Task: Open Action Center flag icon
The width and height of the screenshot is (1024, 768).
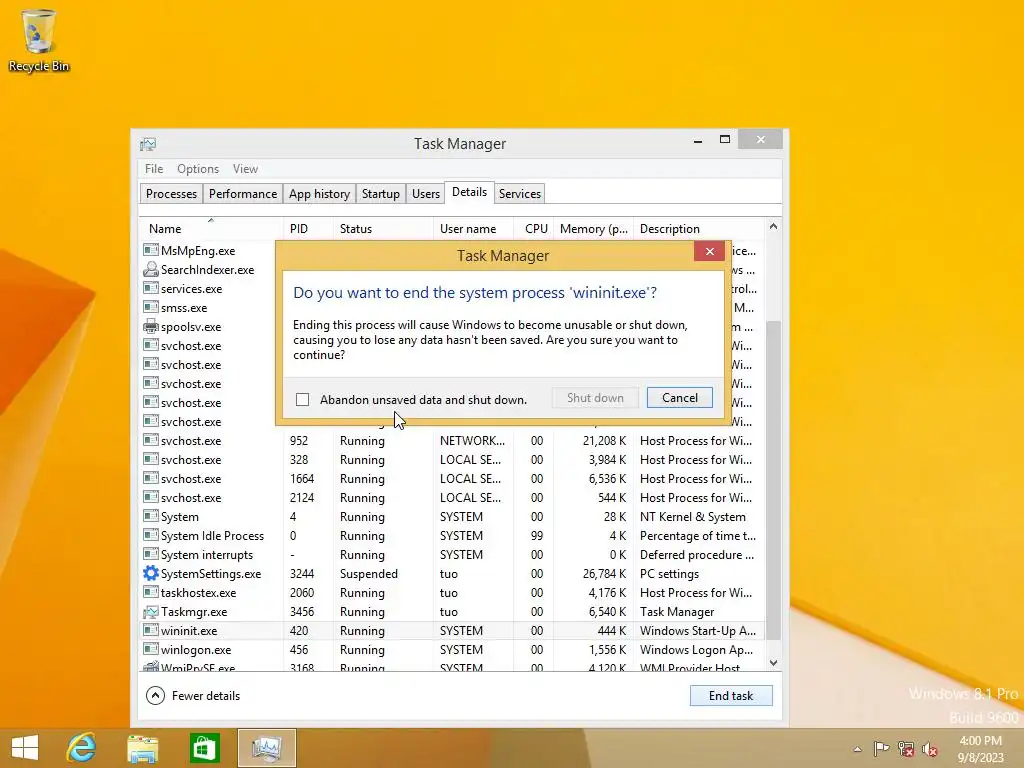Action: pyautogui.click(x=881, y=748)
